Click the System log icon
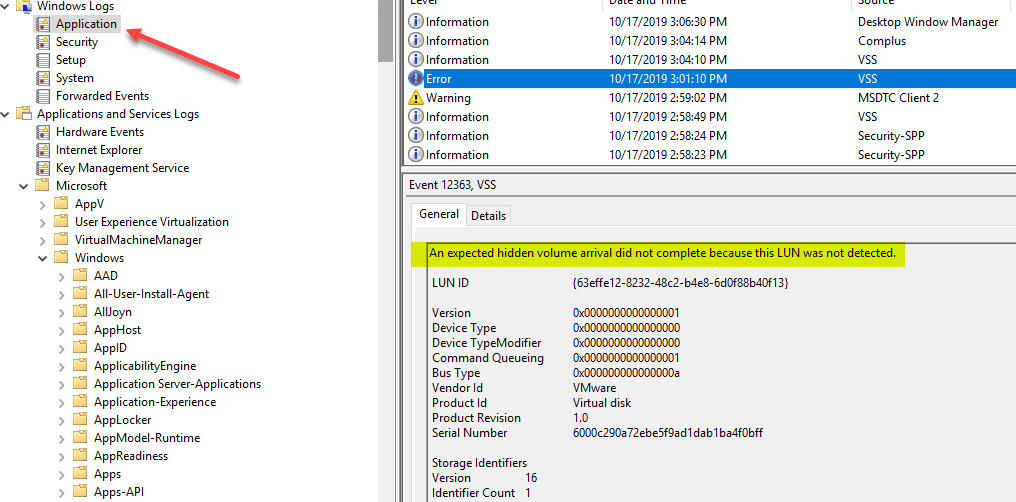1016x502 pixels. point(43,78)
